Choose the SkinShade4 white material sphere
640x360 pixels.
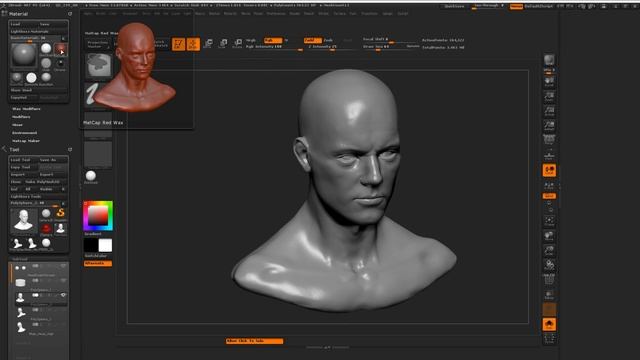pos(46,49)
